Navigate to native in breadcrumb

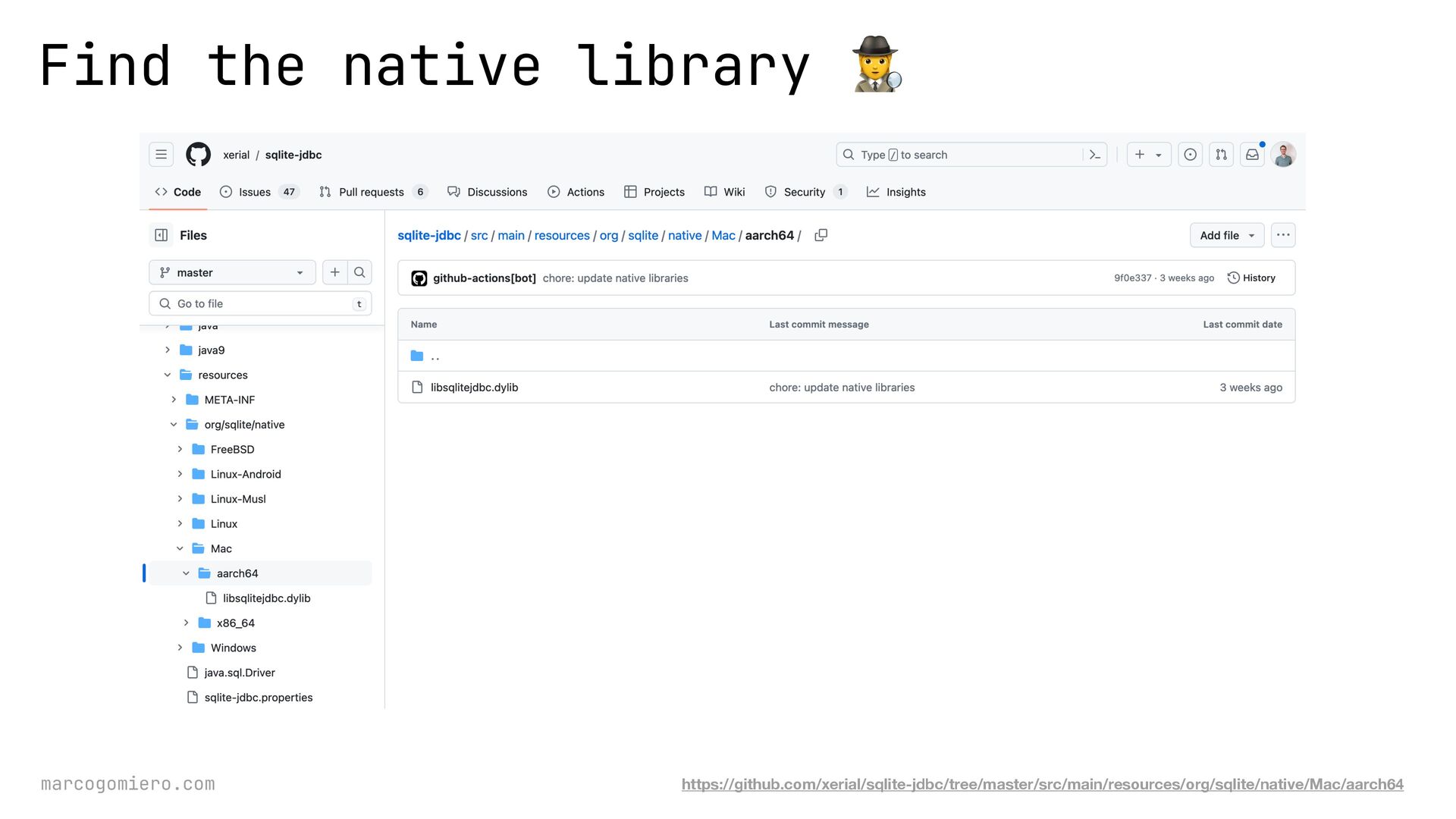click(x=685, y=236)
